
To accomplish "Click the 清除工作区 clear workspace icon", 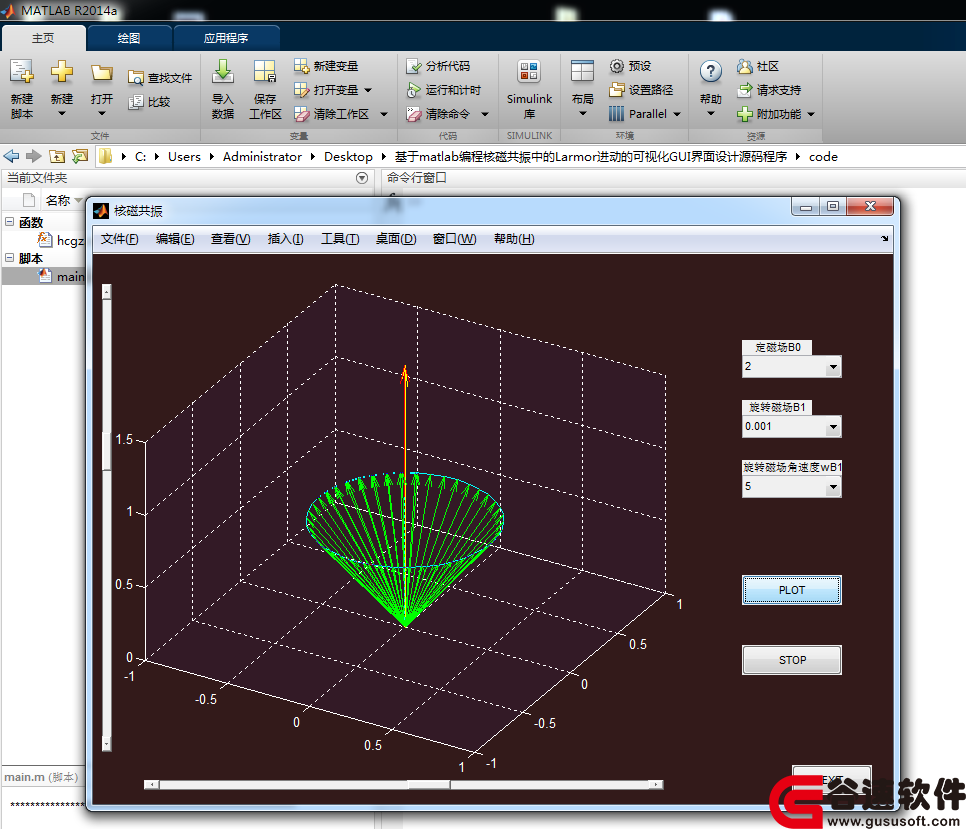I will pyautogui.click(x=301, y=114).
